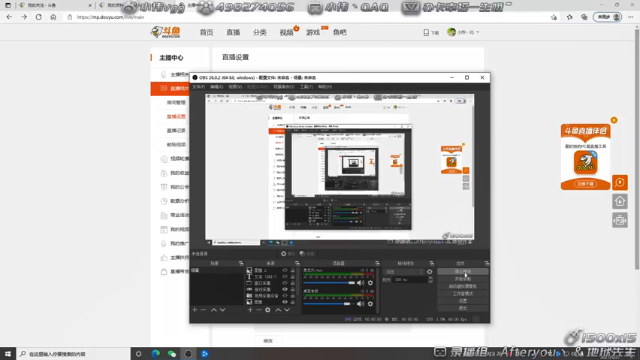The width and height of the screenshot is (640, 360).
Task: Open 直播记录 in the Douyu sidebar
Action: [176, 131]
